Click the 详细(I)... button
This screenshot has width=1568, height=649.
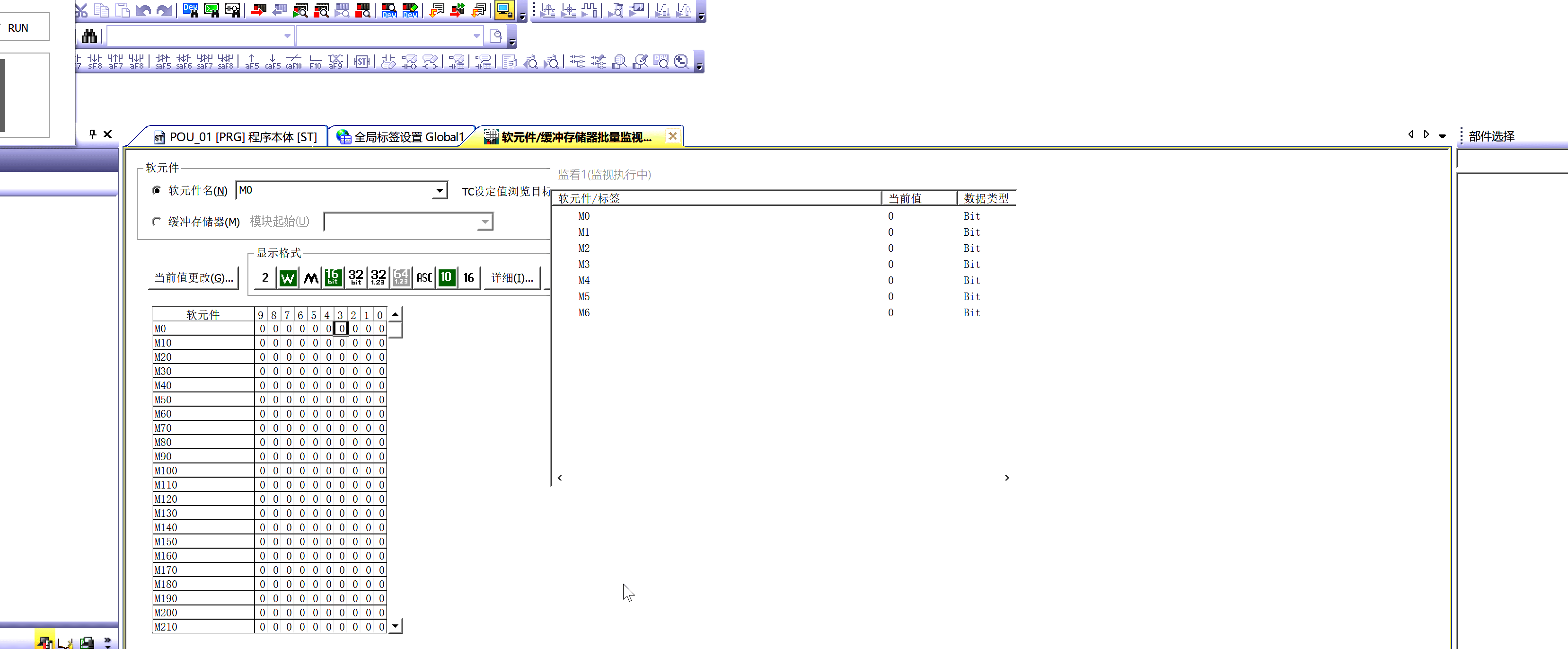pos(511,277)
